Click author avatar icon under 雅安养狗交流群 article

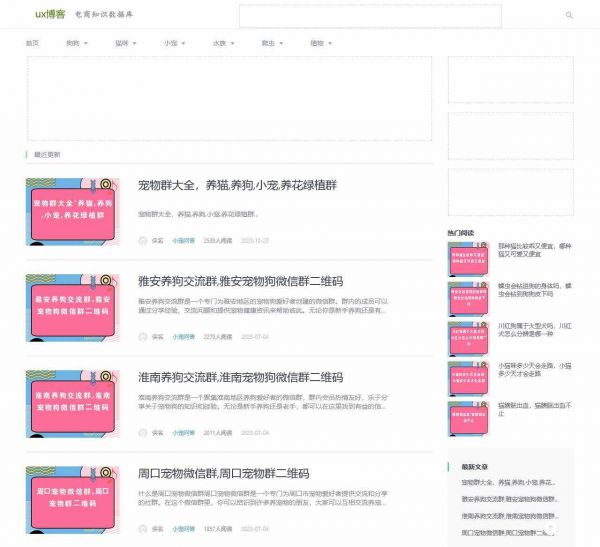(x=143, y=337)
